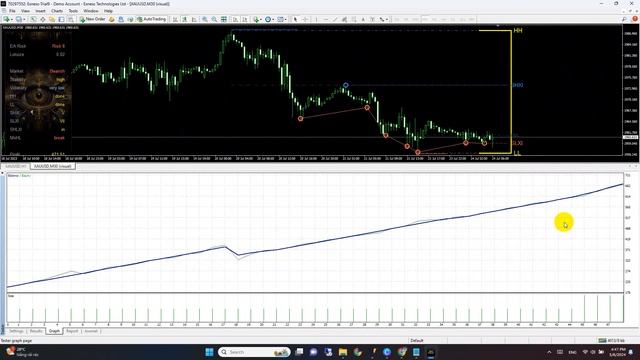This screenshot has width=640, height=360.
Task: Open the Windows Start menu
Action: coord(209,352)
